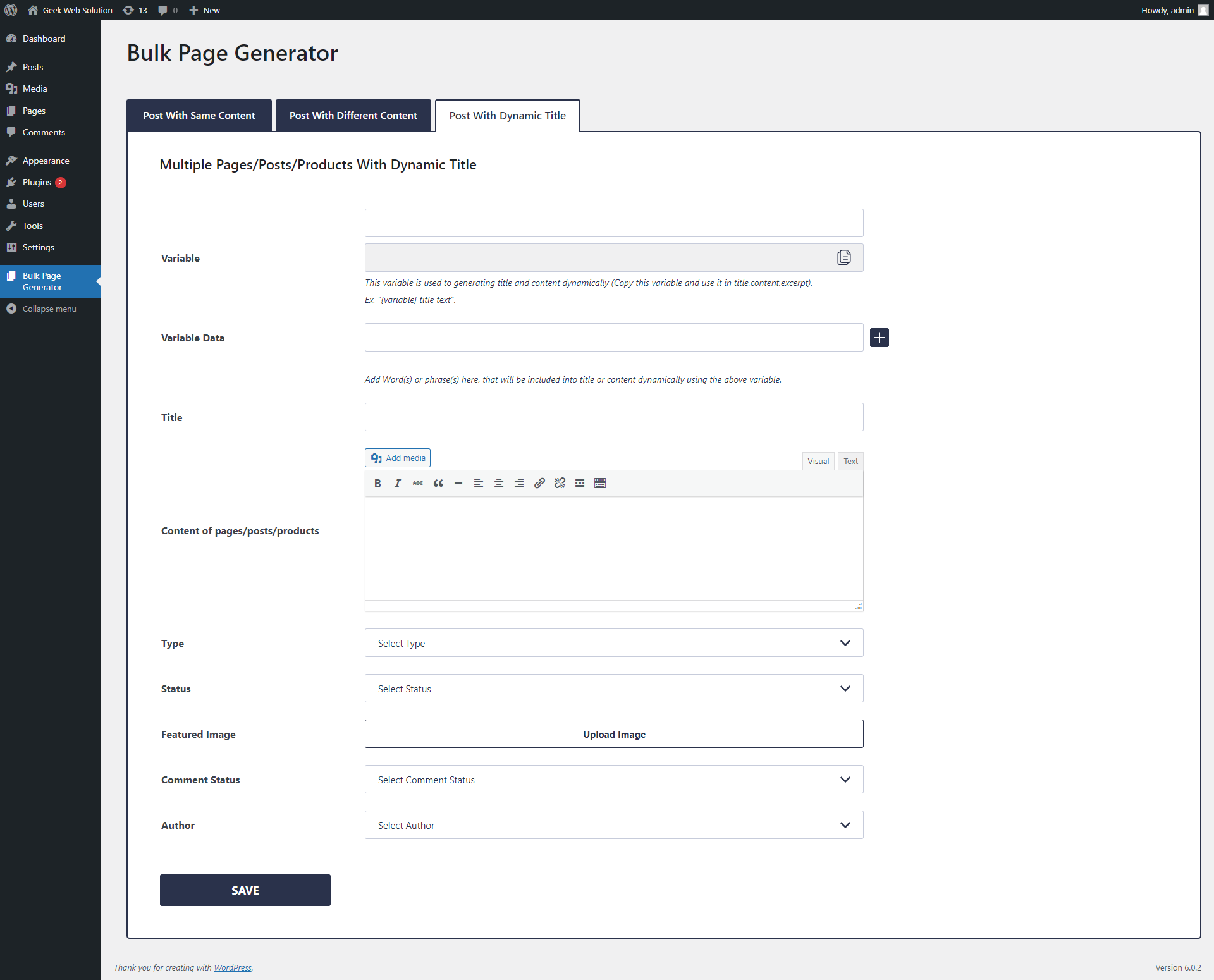
Task: Copy the variable with the clipboard icon
Action: 844,257
